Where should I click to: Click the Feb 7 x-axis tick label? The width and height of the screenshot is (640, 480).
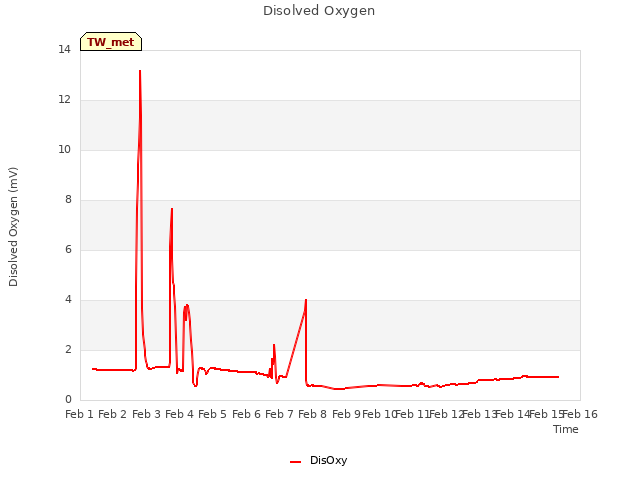[279, 415]
